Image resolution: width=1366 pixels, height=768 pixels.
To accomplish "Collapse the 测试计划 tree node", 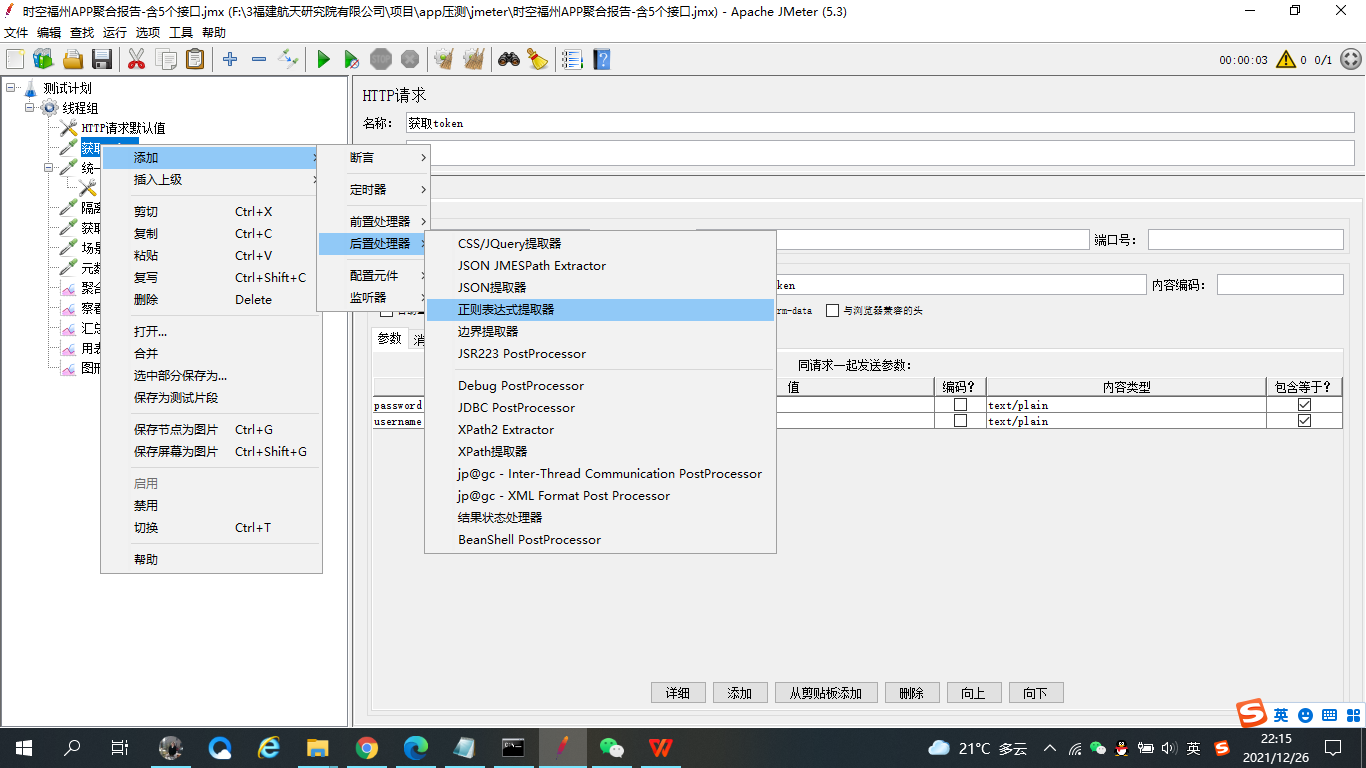I will pos(10,88).
